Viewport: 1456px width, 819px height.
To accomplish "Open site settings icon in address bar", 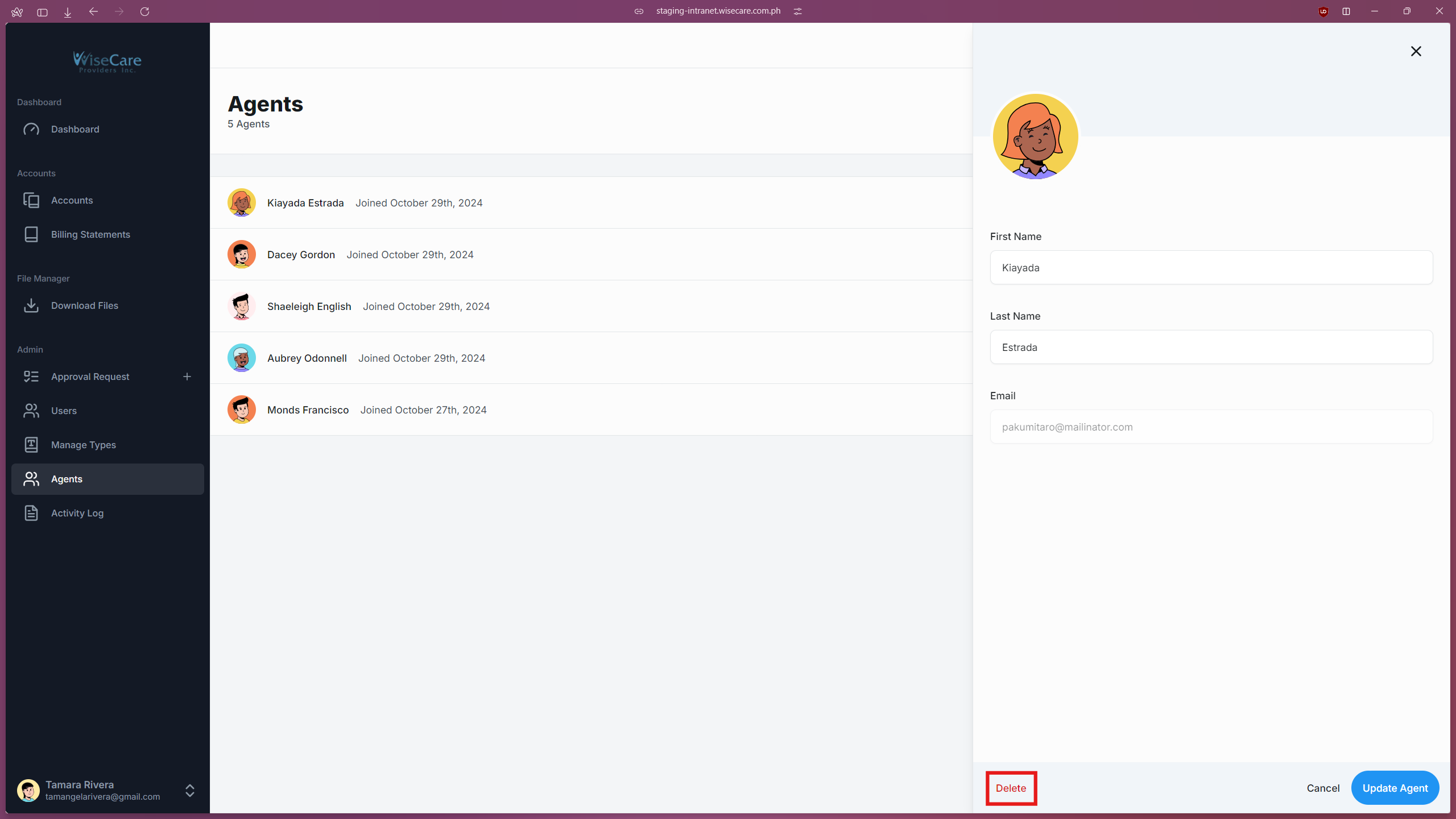I will click(797, 11).
